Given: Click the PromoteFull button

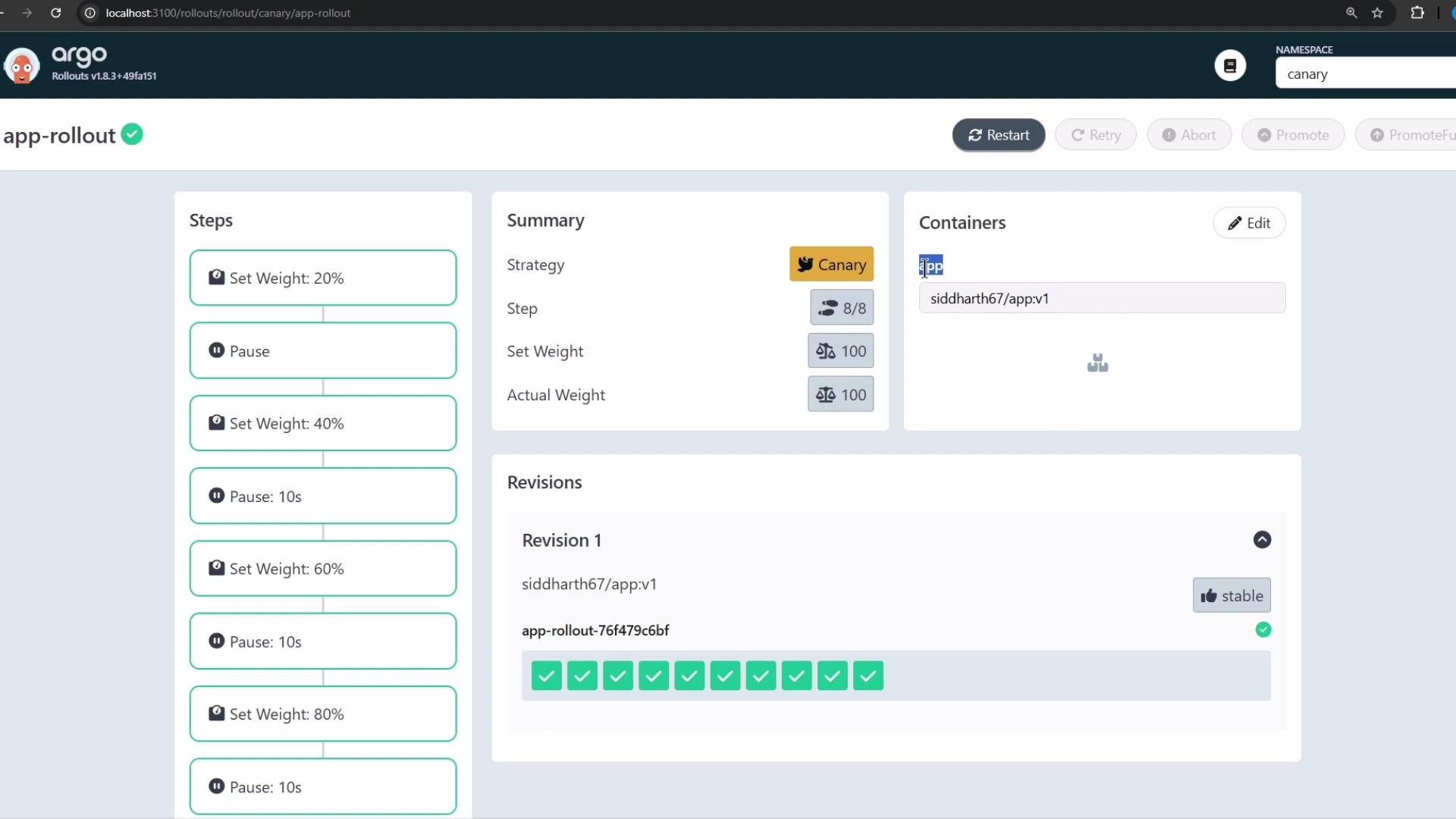Looking at the screenshot, I should click(x=1407, y=135).
